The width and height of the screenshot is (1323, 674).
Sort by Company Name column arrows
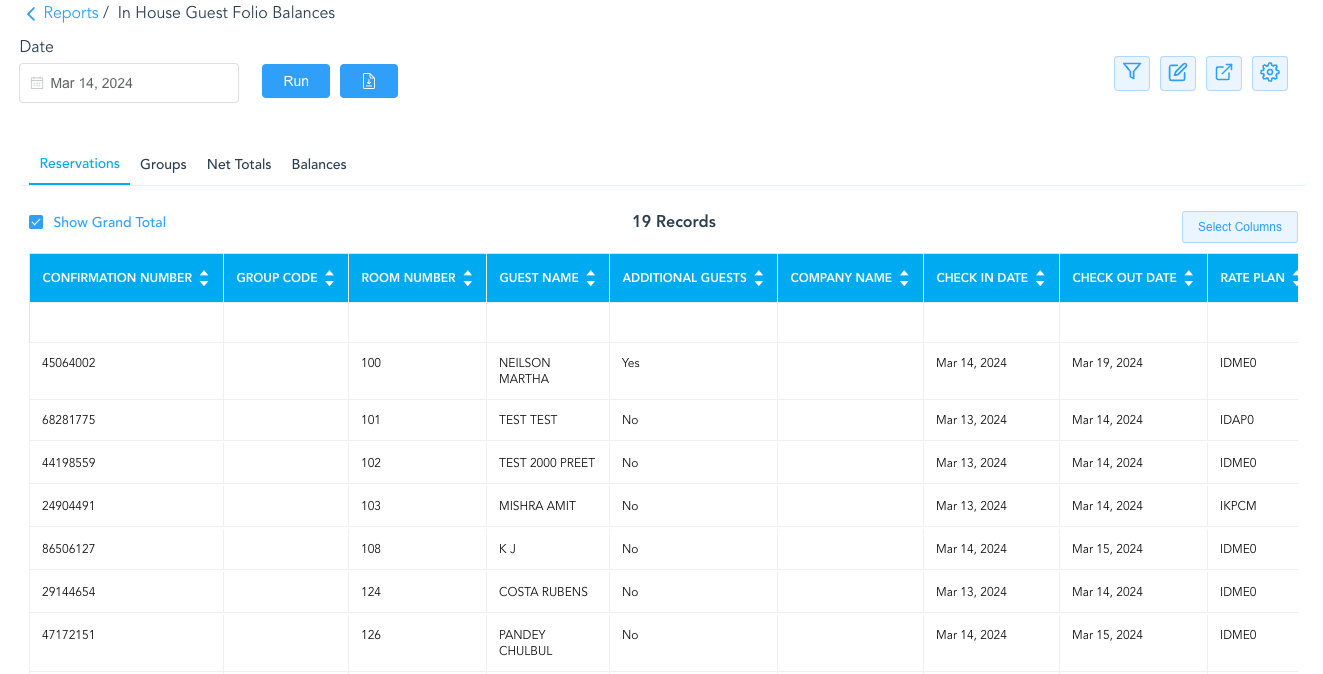click(904, 278)
